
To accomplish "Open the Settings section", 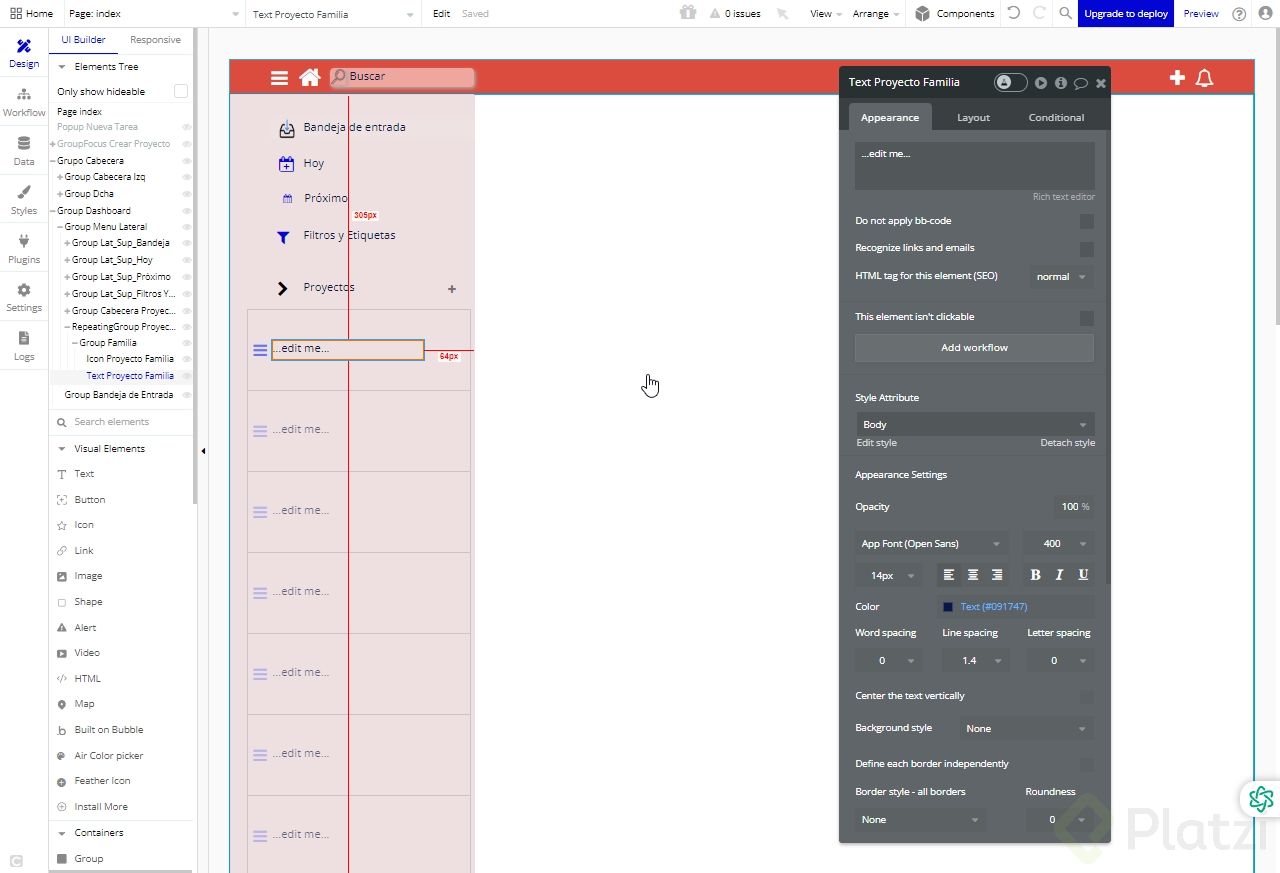I will tap(24, 297).
